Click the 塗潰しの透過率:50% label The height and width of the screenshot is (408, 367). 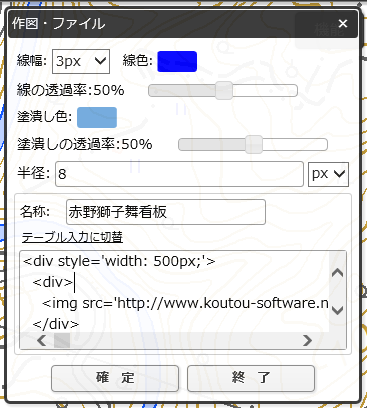click(x=85, y=144)
